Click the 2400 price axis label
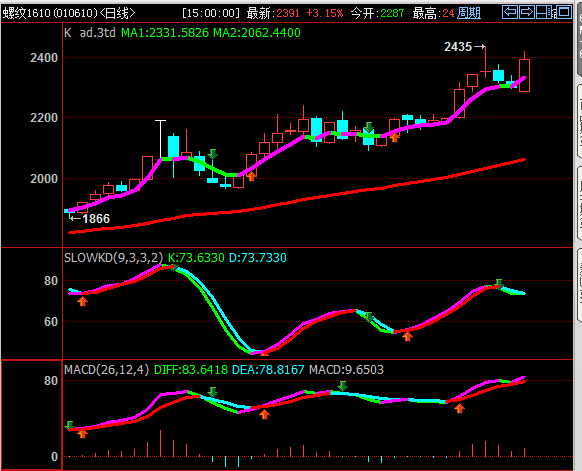 point(44,58)
